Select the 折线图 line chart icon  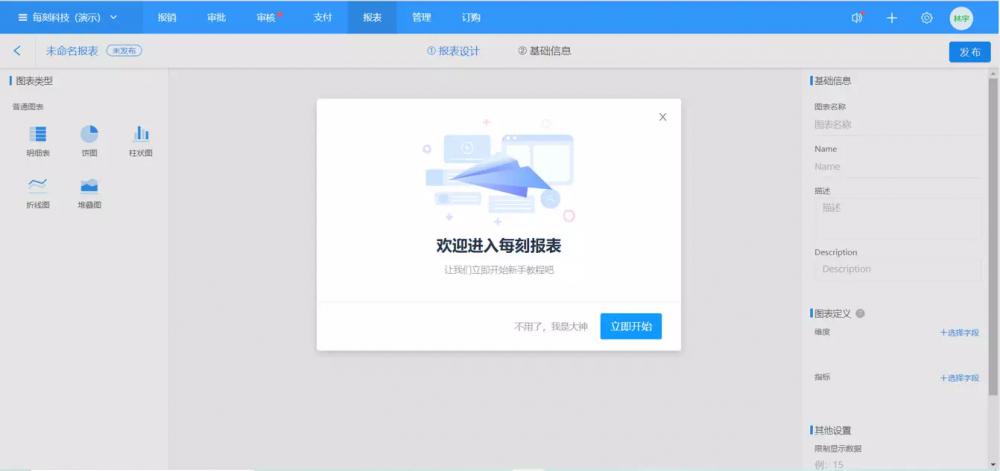click(x=38, y=185)
